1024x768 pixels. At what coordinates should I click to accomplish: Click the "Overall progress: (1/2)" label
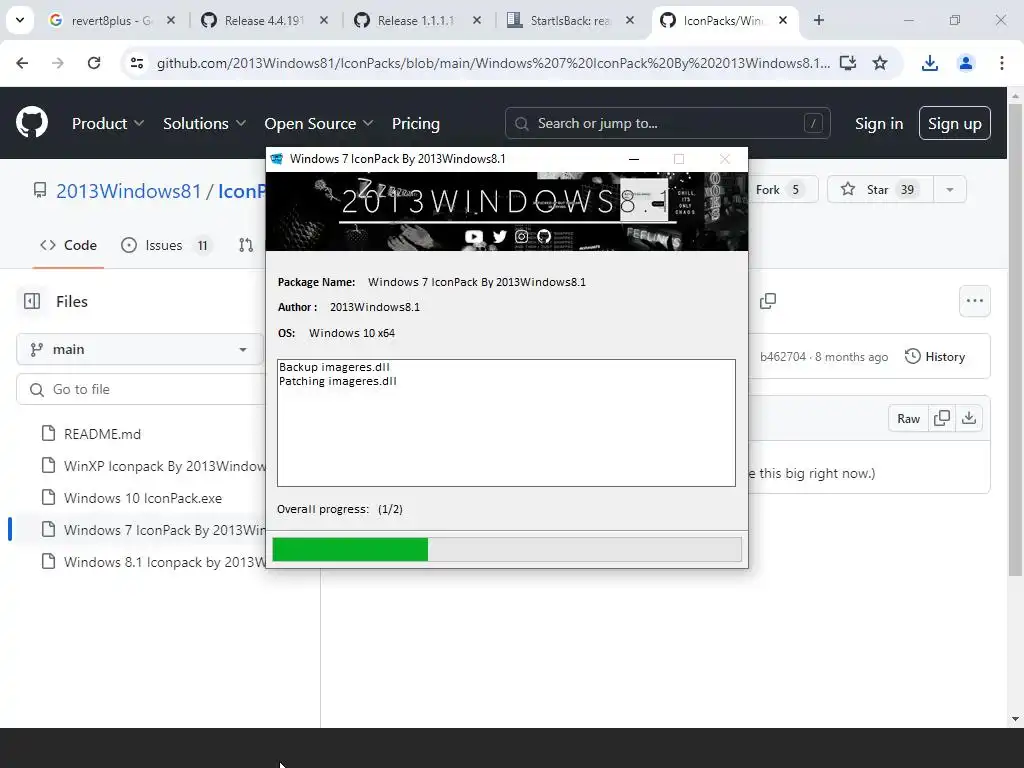(x=340, y=509)
